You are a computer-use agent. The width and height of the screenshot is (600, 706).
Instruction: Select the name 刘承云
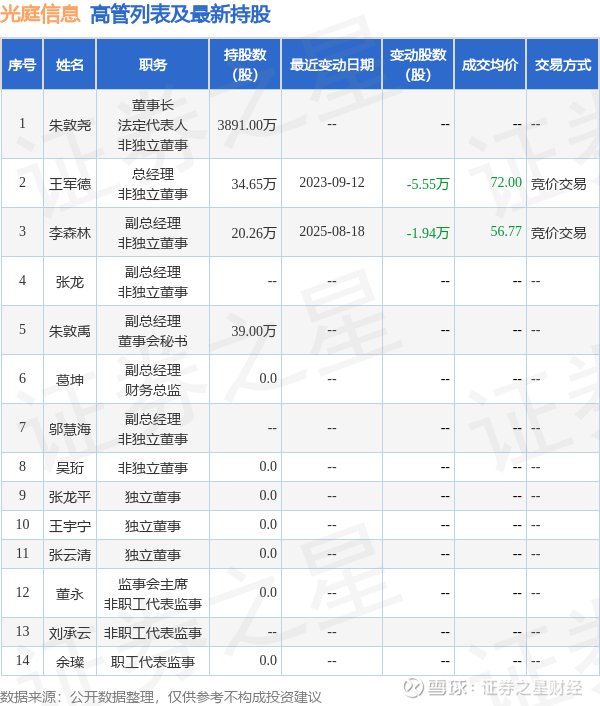point(70,633)
